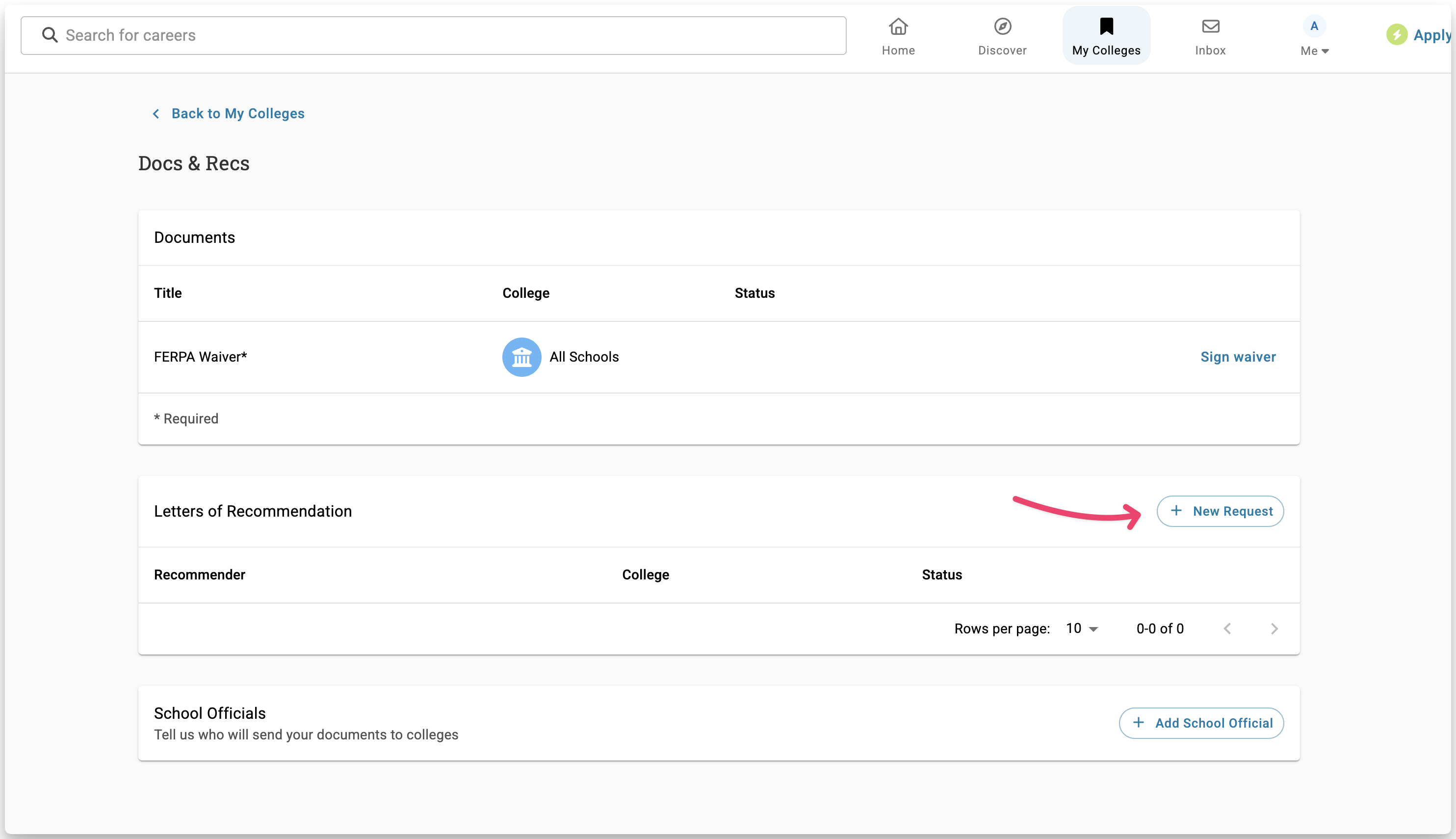1456x839 pixels.
Task: Go to previous page of recommendations
Action: pyautogui.click(x=1227, y=629)
